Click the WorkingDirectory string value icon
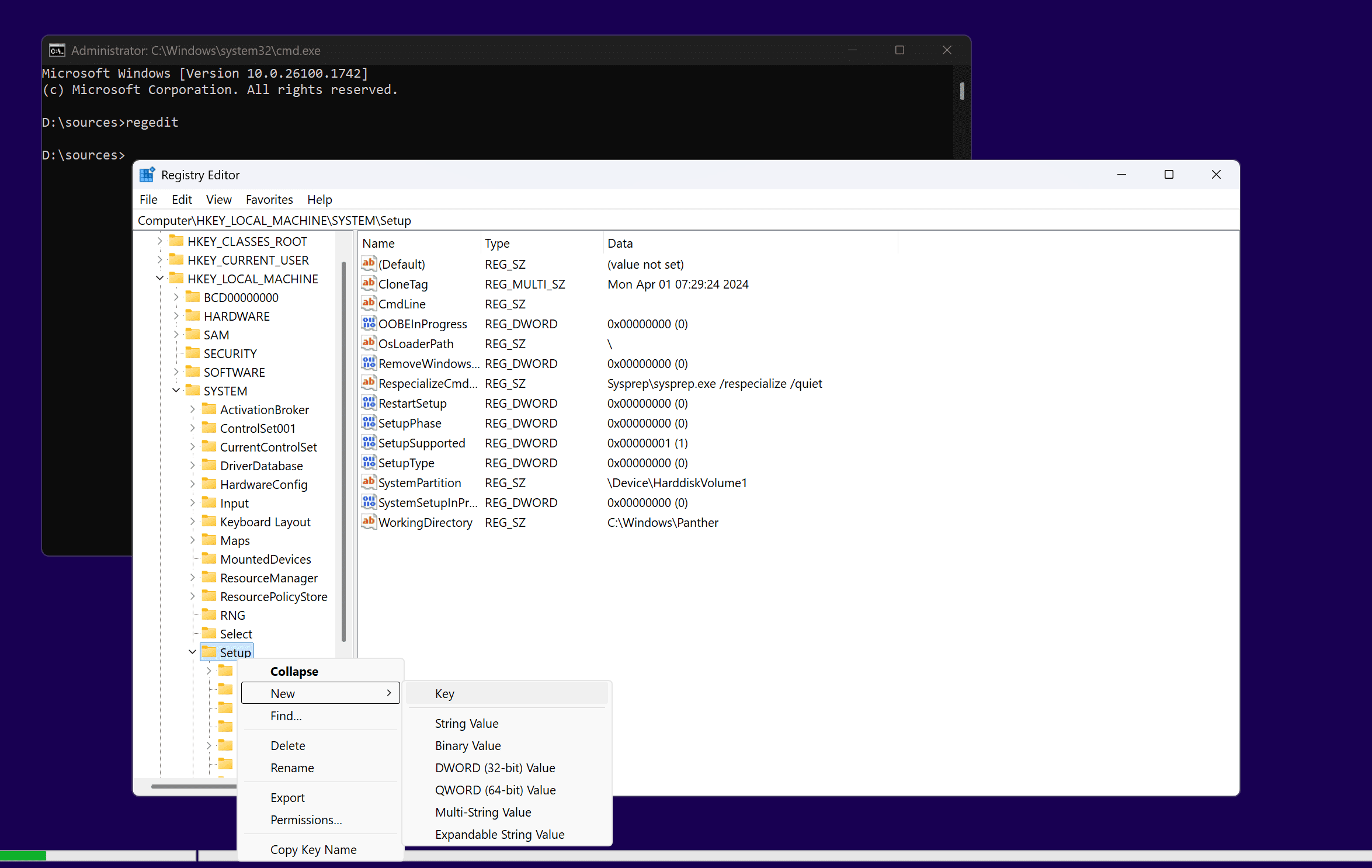Viewport: 1372px width, 868px height. tap(369, 522)
